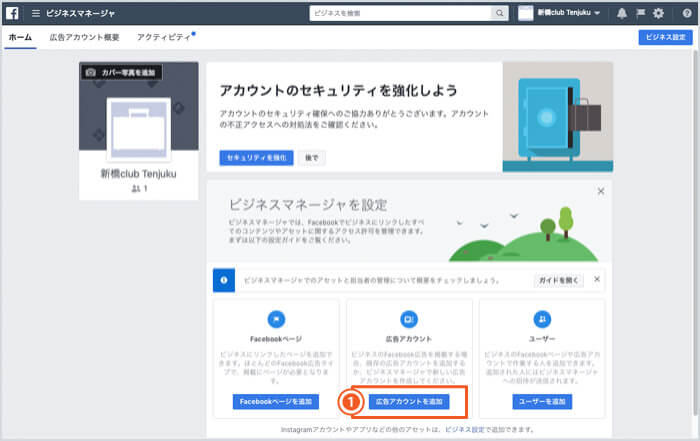700x441 pixels.
Task: Switch to the 広告アカウント概要 tab
Action: coord(84,37)
